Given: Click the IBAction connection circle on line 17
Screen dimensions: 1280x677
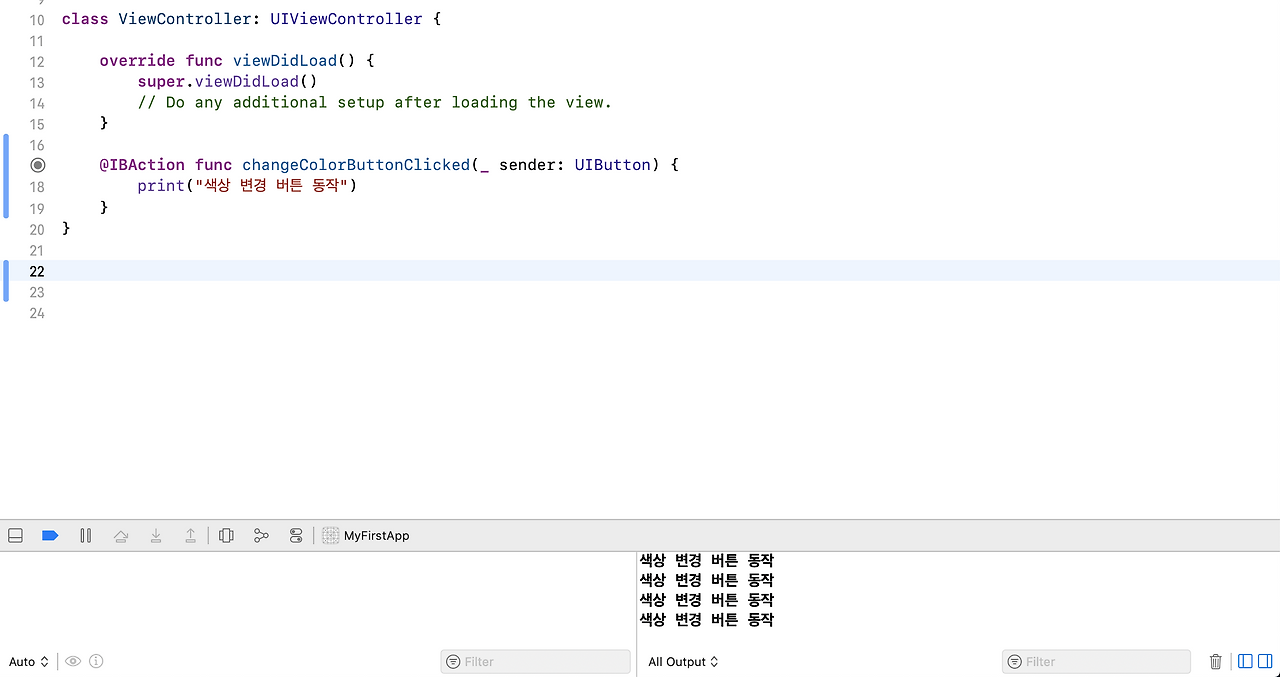Looking at the screenshot, I should click(x=38, y=165).
